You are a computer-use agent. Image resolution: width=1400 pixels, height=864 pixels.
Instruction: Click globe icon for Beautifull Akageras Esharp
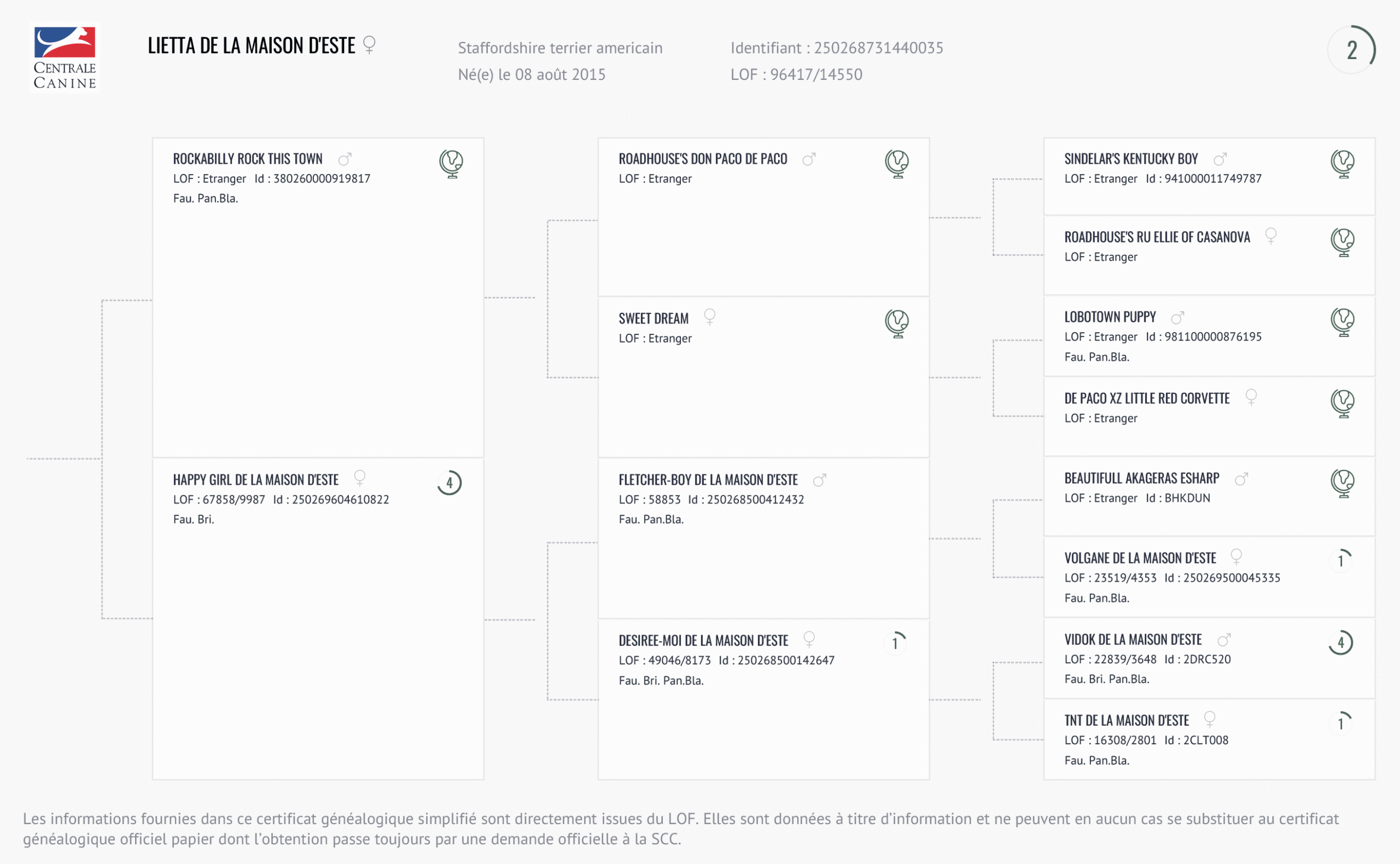tap(1343, 483)
